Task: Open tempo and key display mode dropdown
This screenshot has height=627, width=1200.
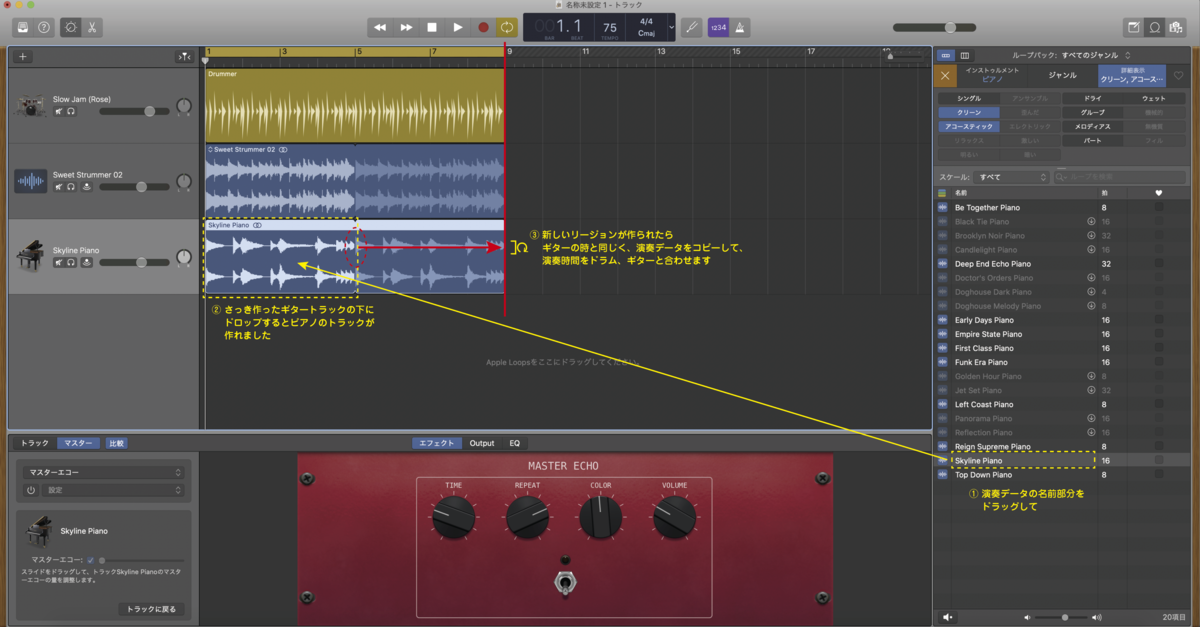Action: pyautogui.click(x=669, y=28)
